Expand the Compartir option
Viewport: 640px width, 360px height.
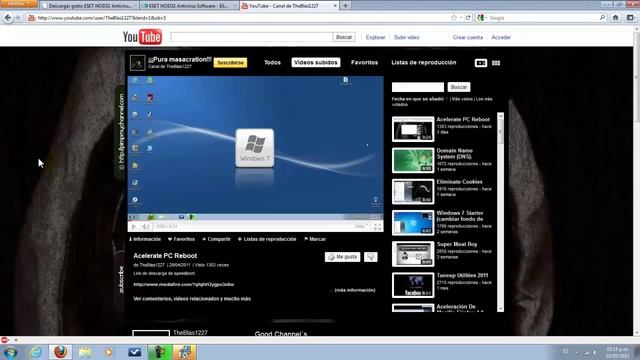(216, 239)
